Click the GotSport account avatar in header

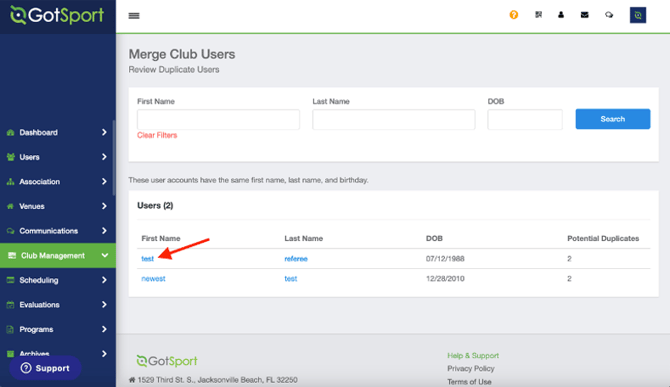click(638, 15)
